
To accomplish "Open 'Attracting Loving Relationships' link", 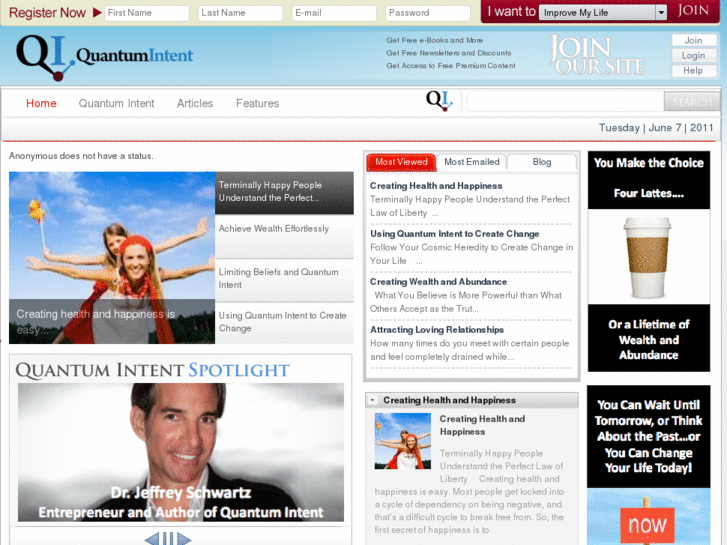I will (437, 330).
